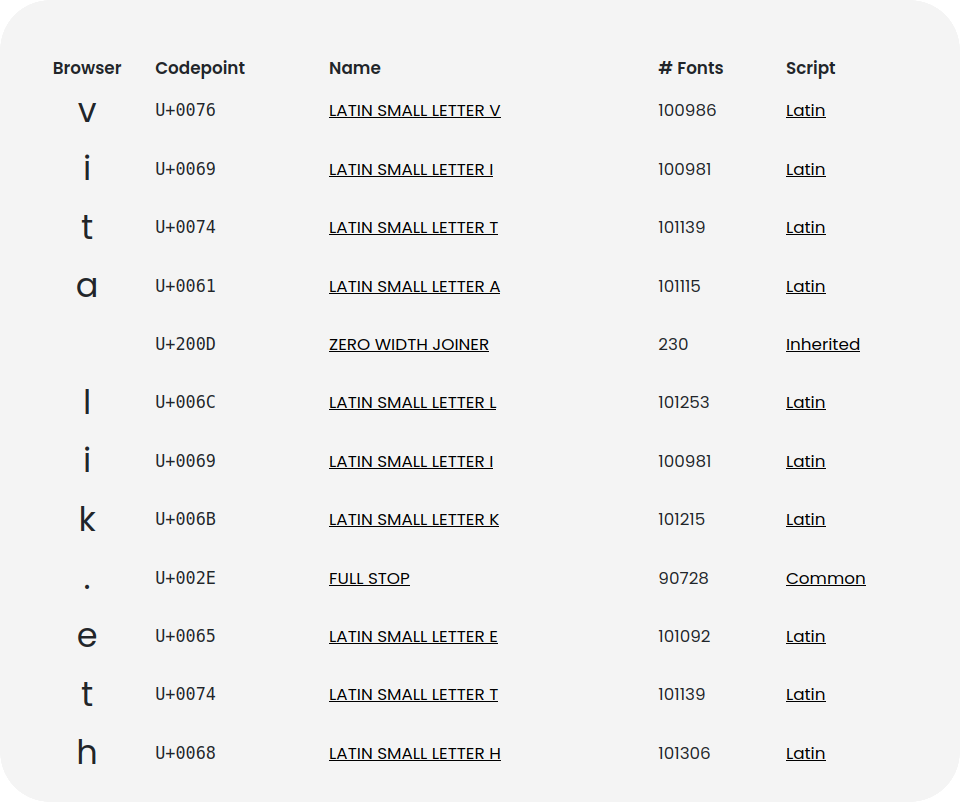Open the Latin script link for U+0068
Viewport: 960px width, 802px height.
click(805, 754)
